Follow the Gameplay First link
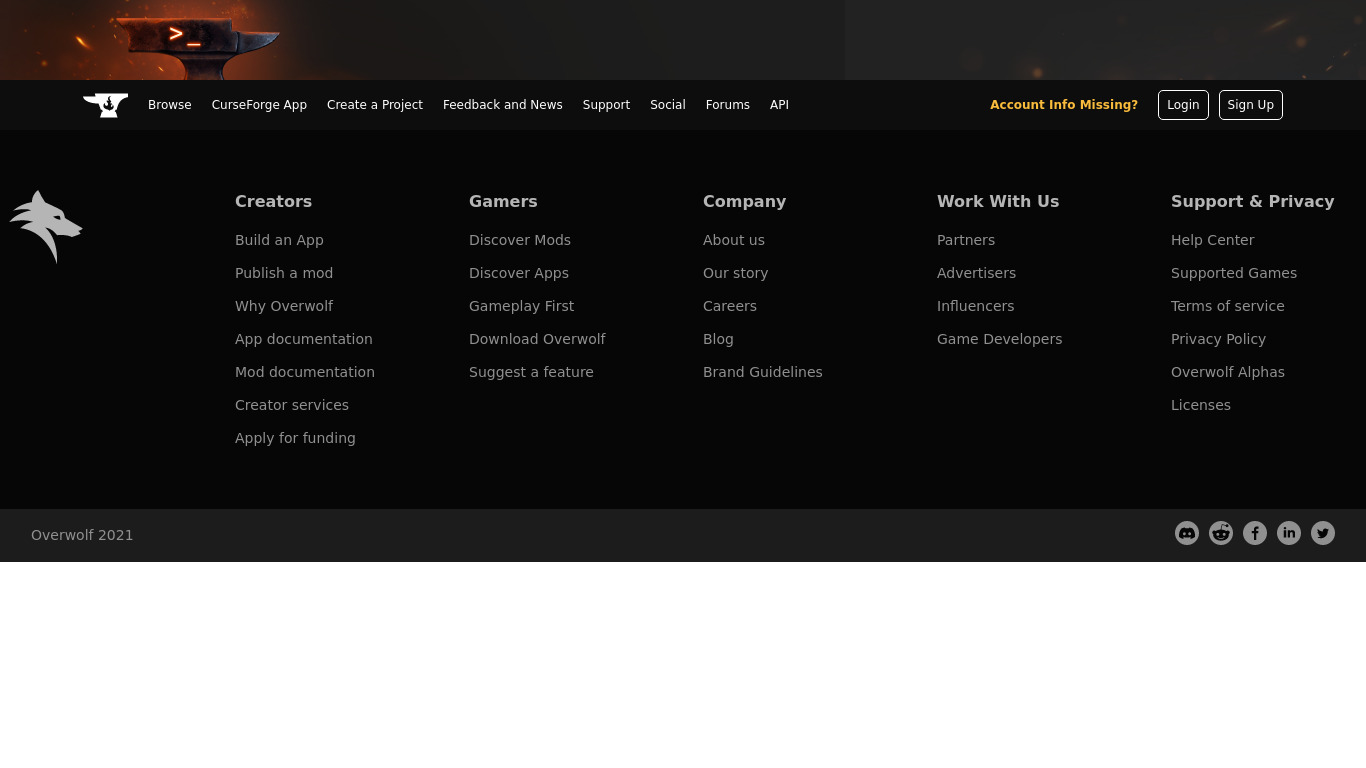Screen dimensions: 1366x768 pos(522,306)
